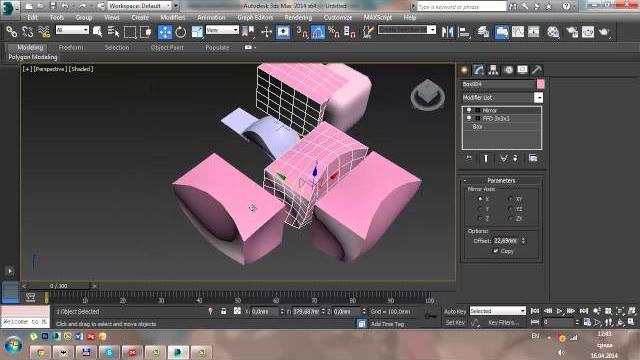Click the Align tool icon
Image resolution: width=640 pixels, height=360 pixels.
pos(464,32)
